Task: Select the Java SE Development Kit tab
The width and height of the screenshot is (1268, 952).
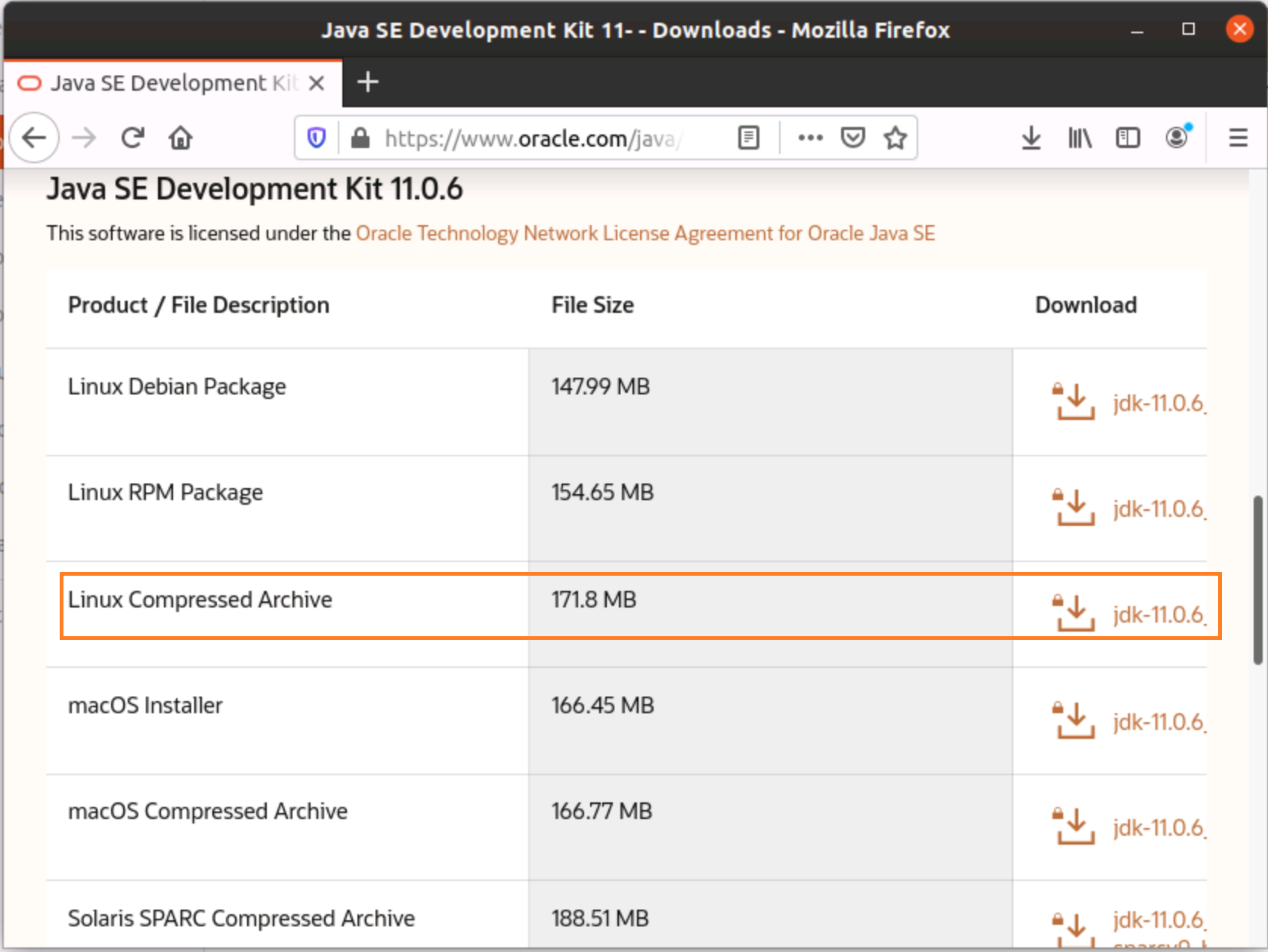Action: [172, 83]
